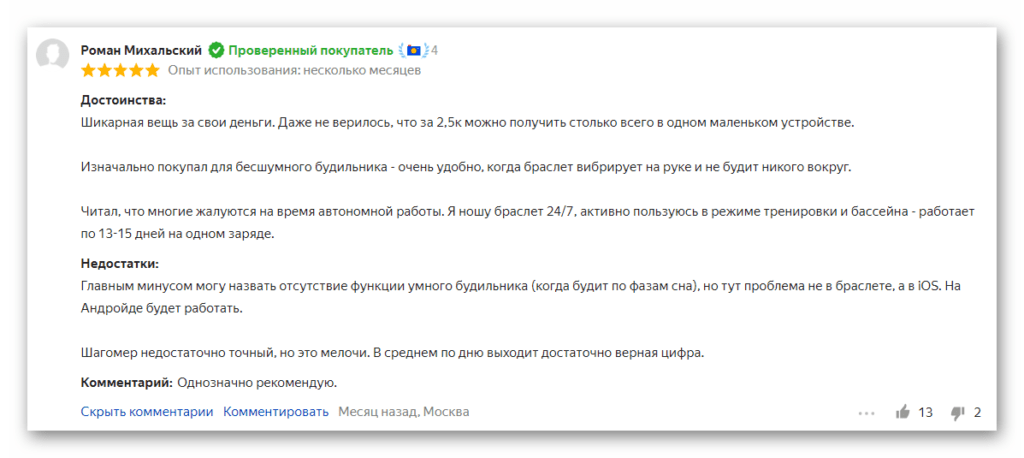The height and width of the screenshot is (458, 1024).
Task: Click the like count 13
Action: (x=925, y=413)
